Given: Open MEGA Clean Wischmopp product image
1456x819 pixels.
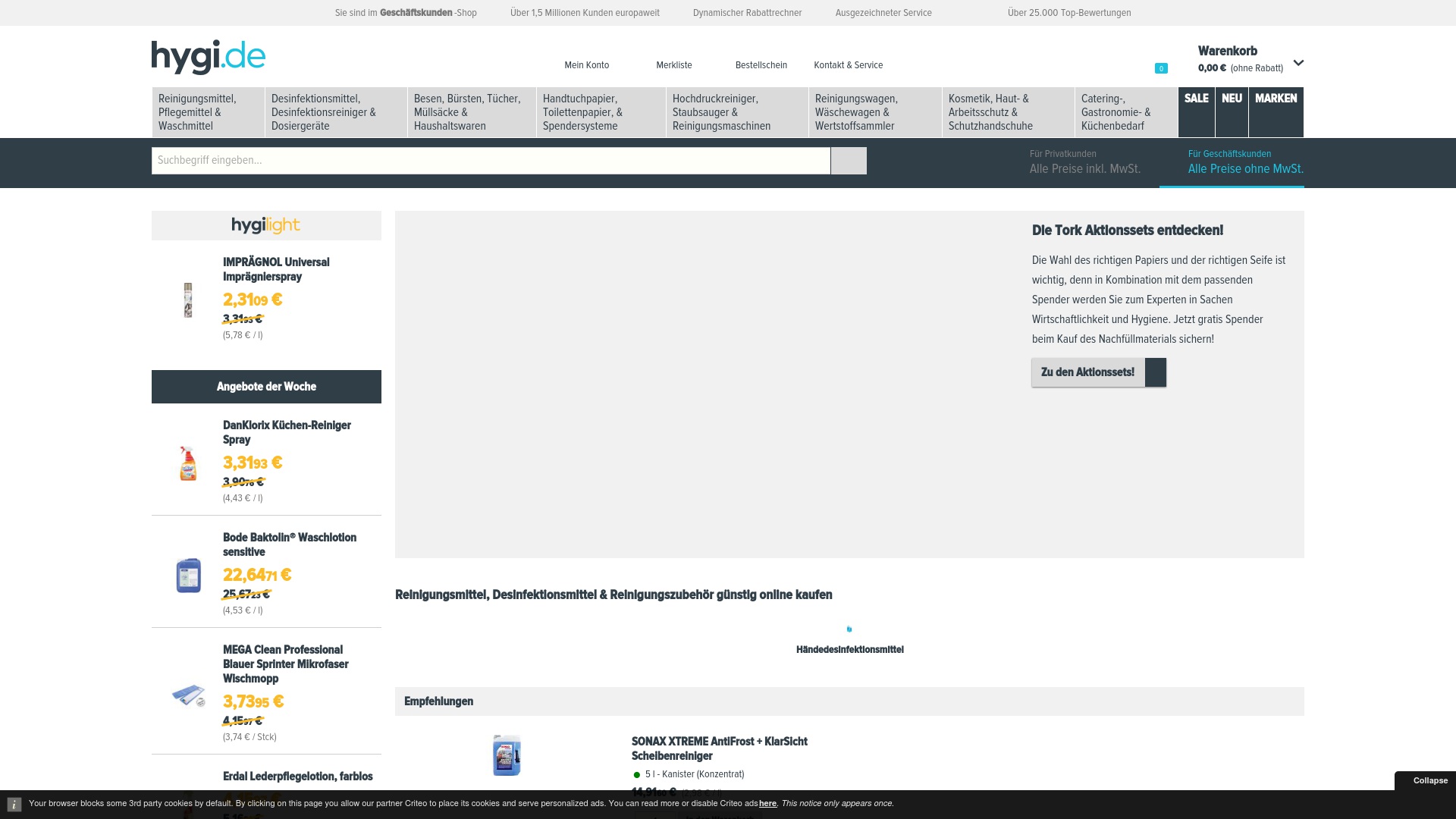Looking at the screenshot, I should pos(188,695).
